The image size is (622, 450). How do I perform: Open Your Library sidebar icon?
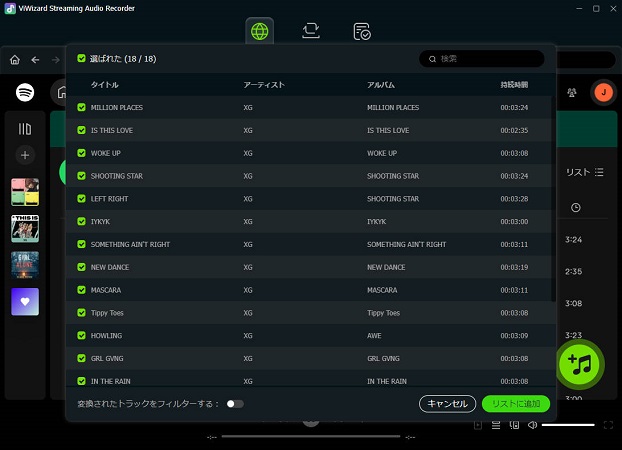point(25,129)
